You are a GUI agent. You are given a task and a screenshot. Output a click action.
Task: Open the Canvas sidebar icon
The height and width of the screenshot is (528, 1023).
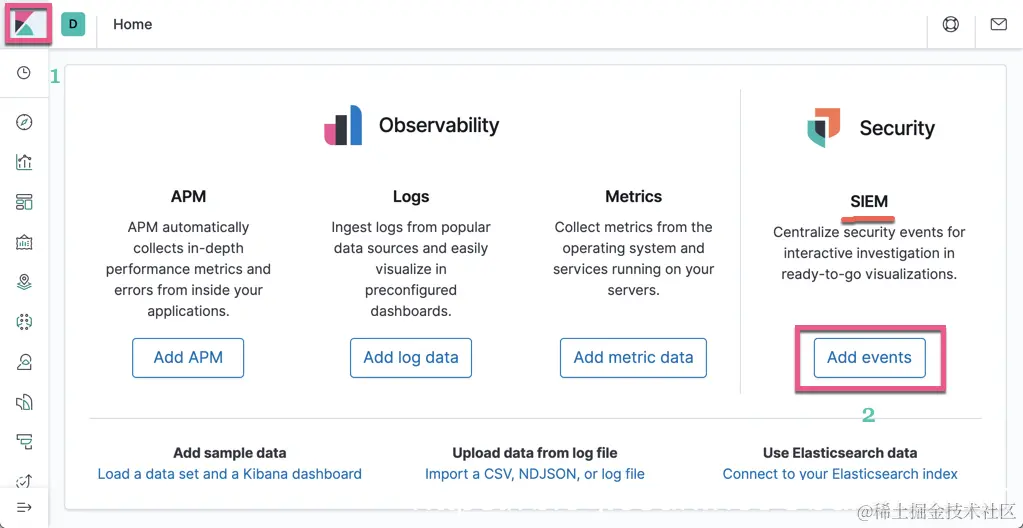[x=24, y=242]
